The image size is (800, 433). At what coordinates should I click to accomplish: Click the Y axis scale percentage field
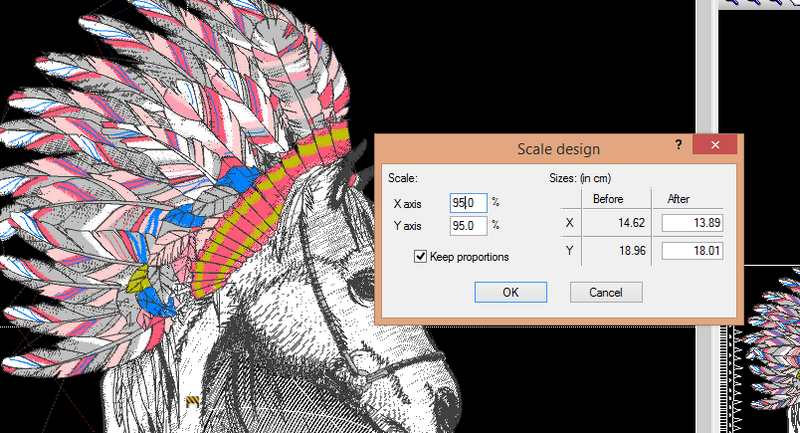tap(468, 225)
